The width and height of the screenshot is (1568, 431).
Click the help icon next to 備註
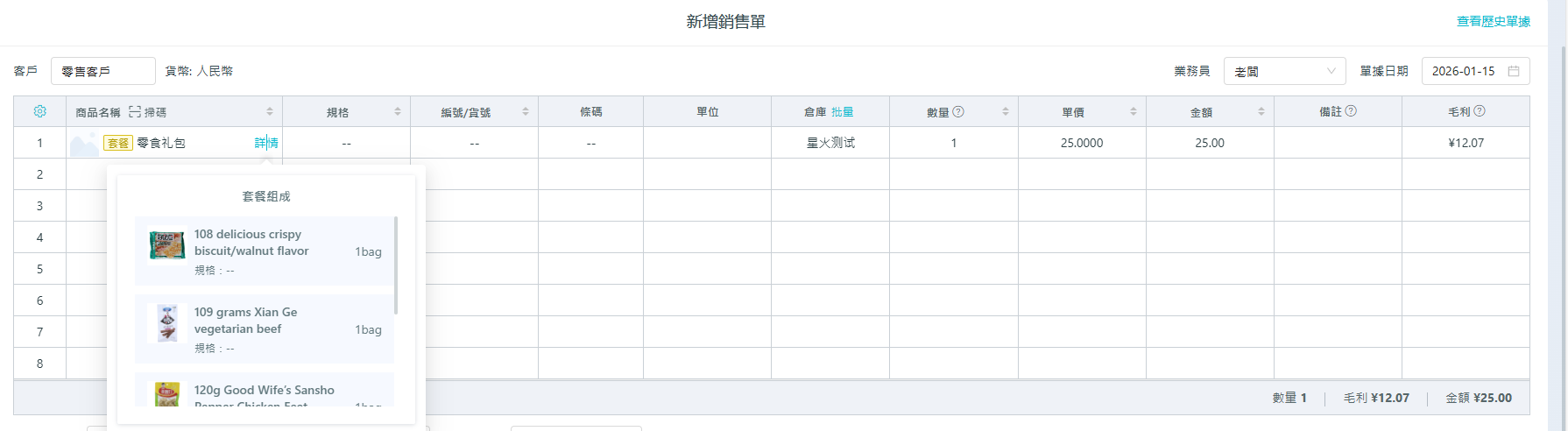click(x=1351, y=111)
